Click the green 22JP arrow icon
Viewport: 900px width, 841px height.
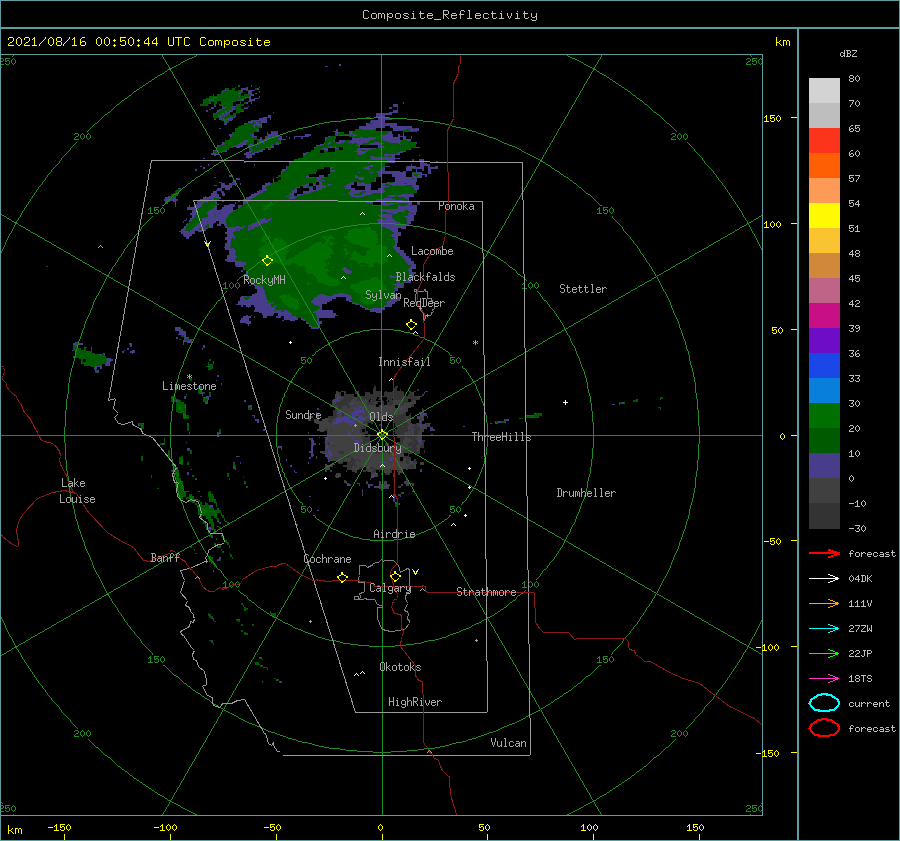(x=824, y=653)
